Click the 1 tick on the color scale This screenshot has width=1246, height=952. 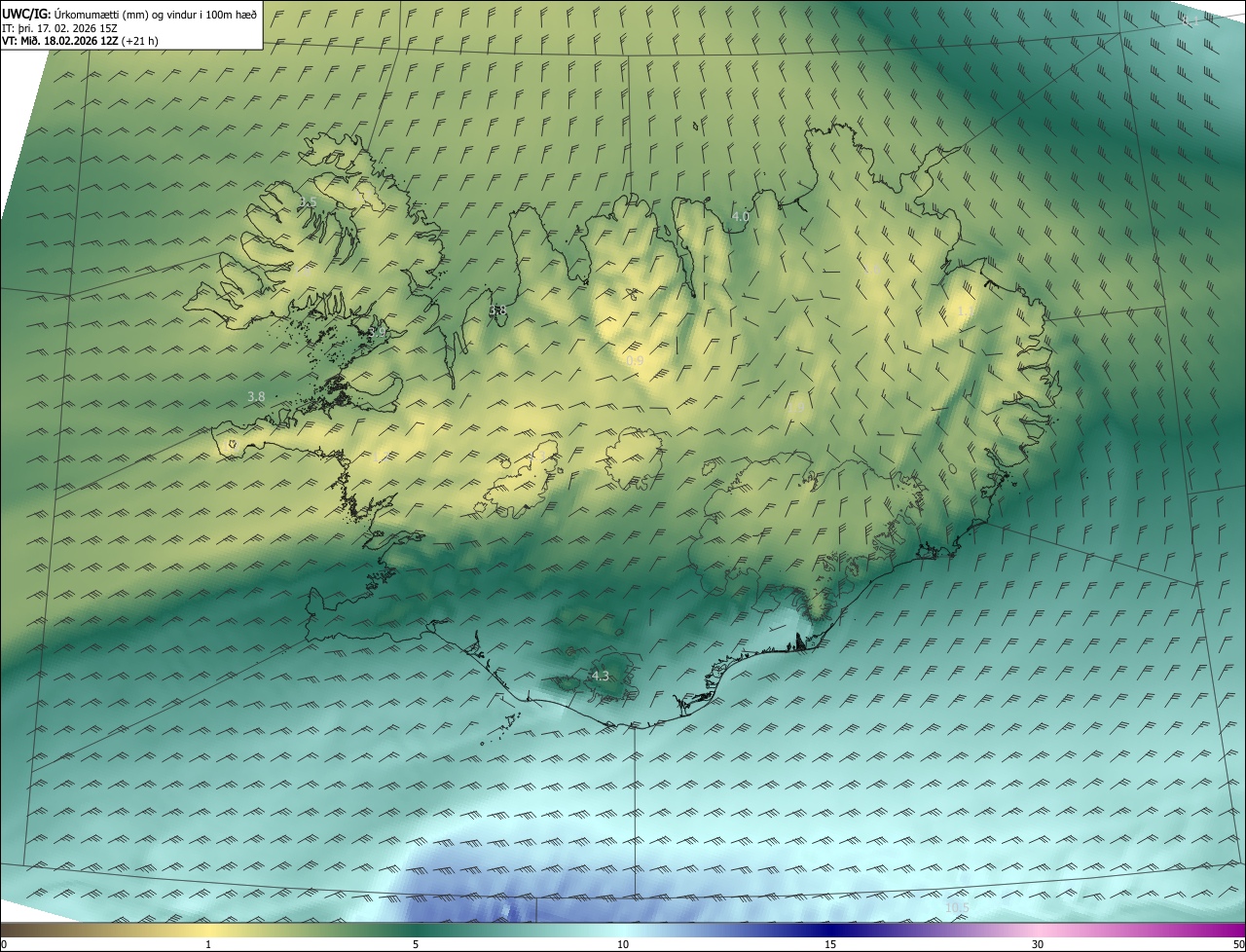coord(208,944)
